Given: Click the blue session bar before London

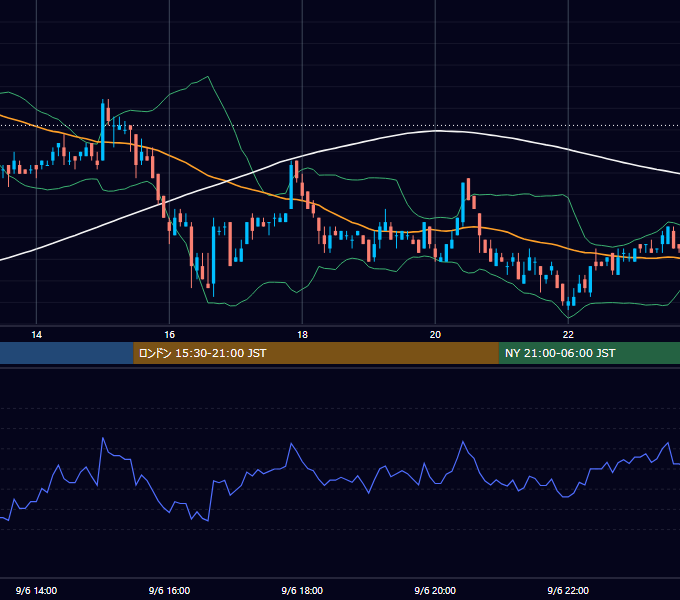Looking at the screenshot, I should pyautogui.click(x=66, y=353).
